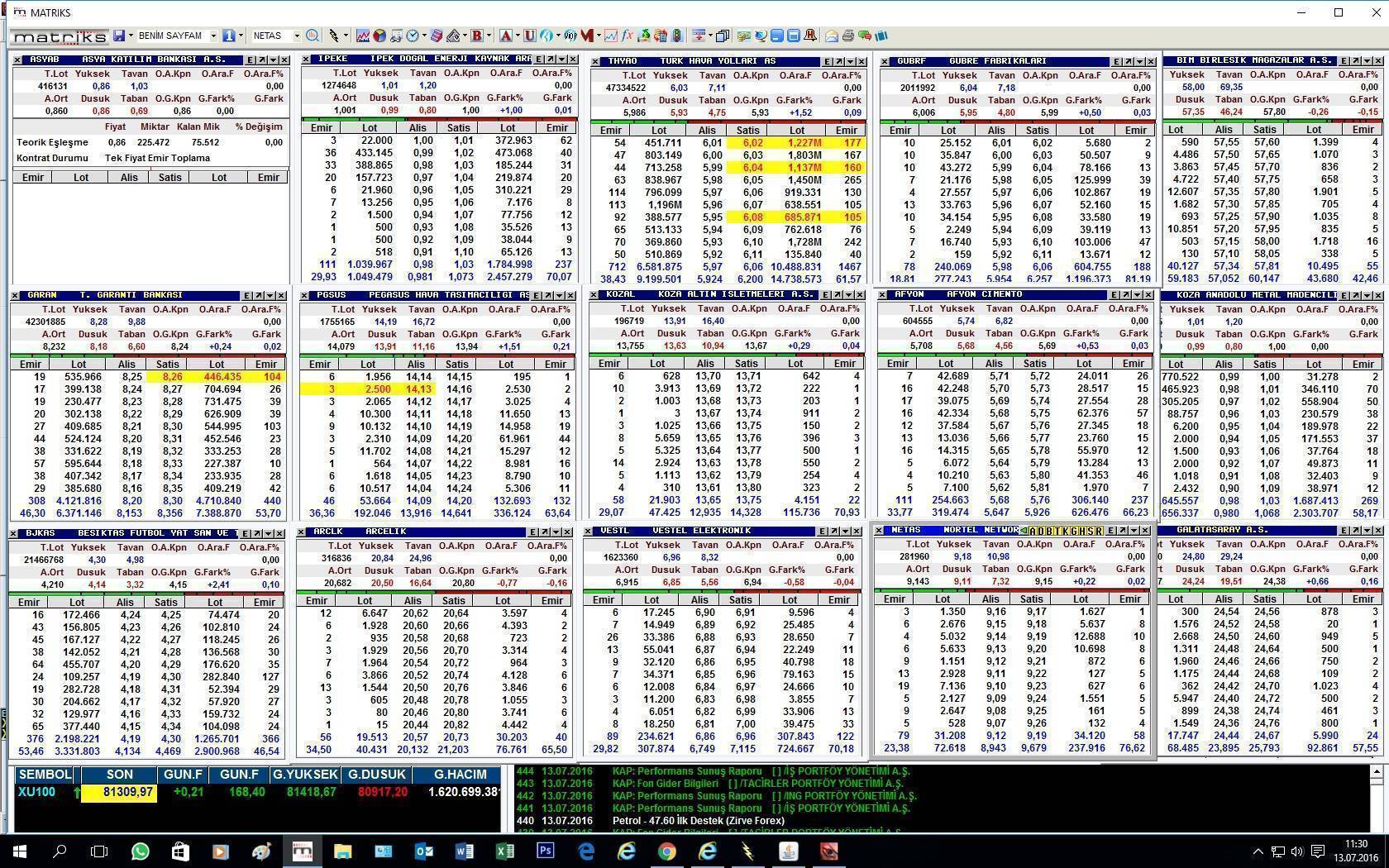This screenshot has width=1389, height=868.
Task: Click the clock icon in toolbar
Action: 413,36
